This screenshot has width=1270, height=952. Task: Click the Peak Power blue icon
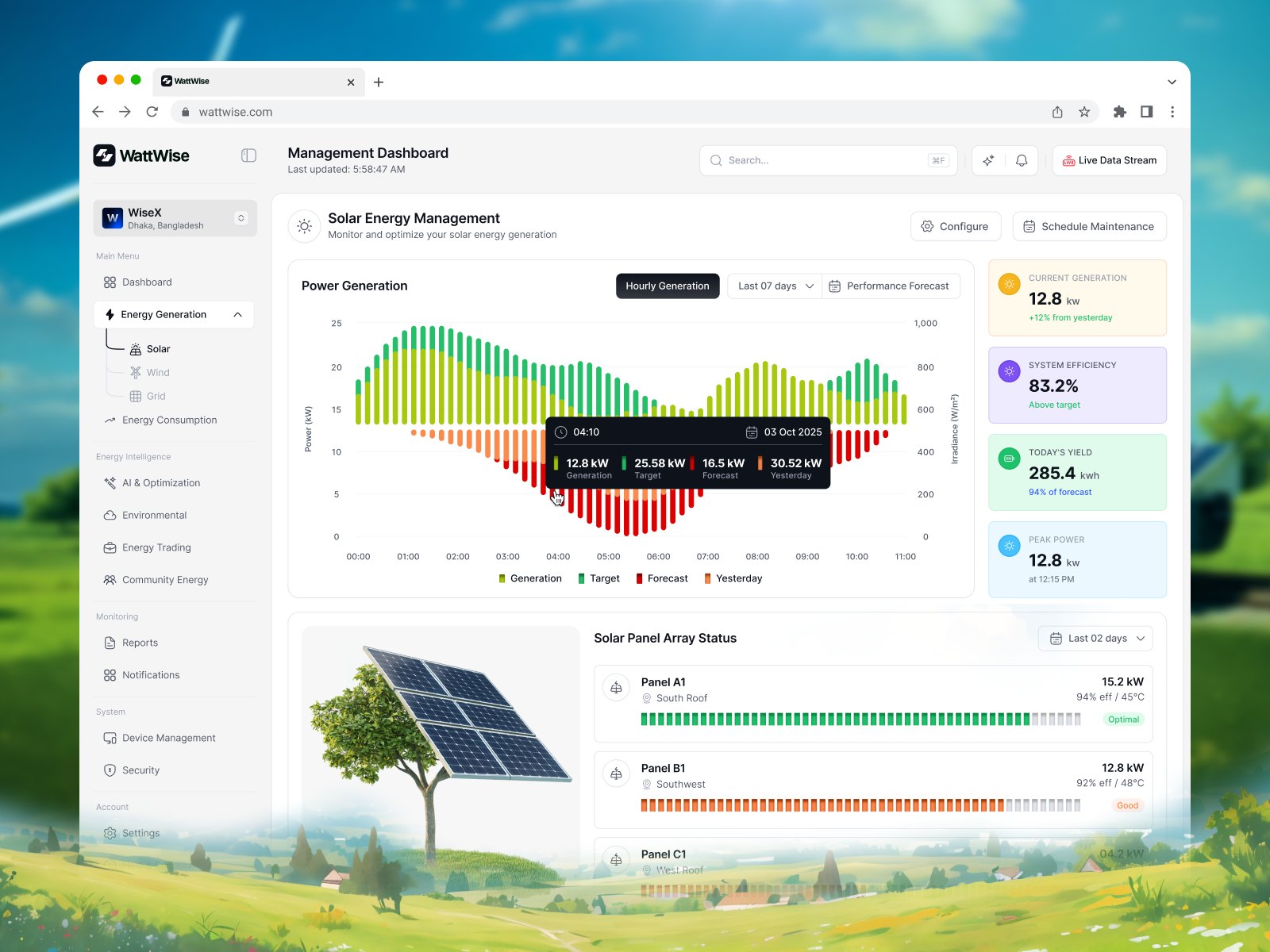point(1009,546)
